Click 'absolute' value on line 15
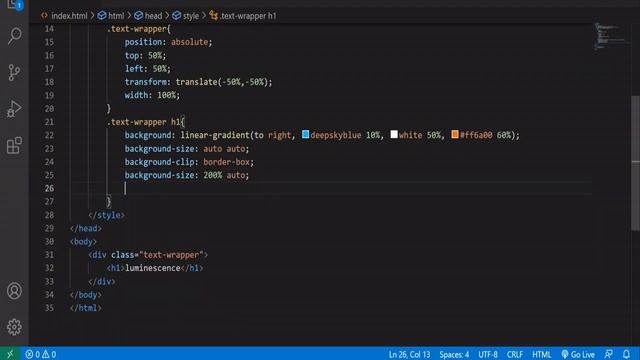The width and height of the screenshot is (640, 360). pos(190,42)
